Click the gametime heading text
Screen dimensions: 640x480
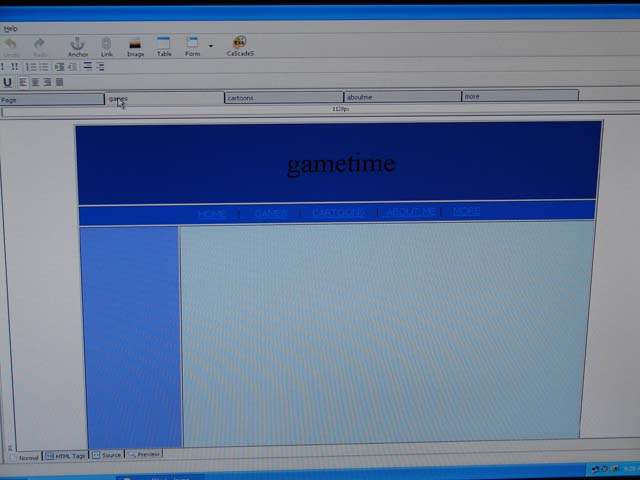tap(340, 164)
